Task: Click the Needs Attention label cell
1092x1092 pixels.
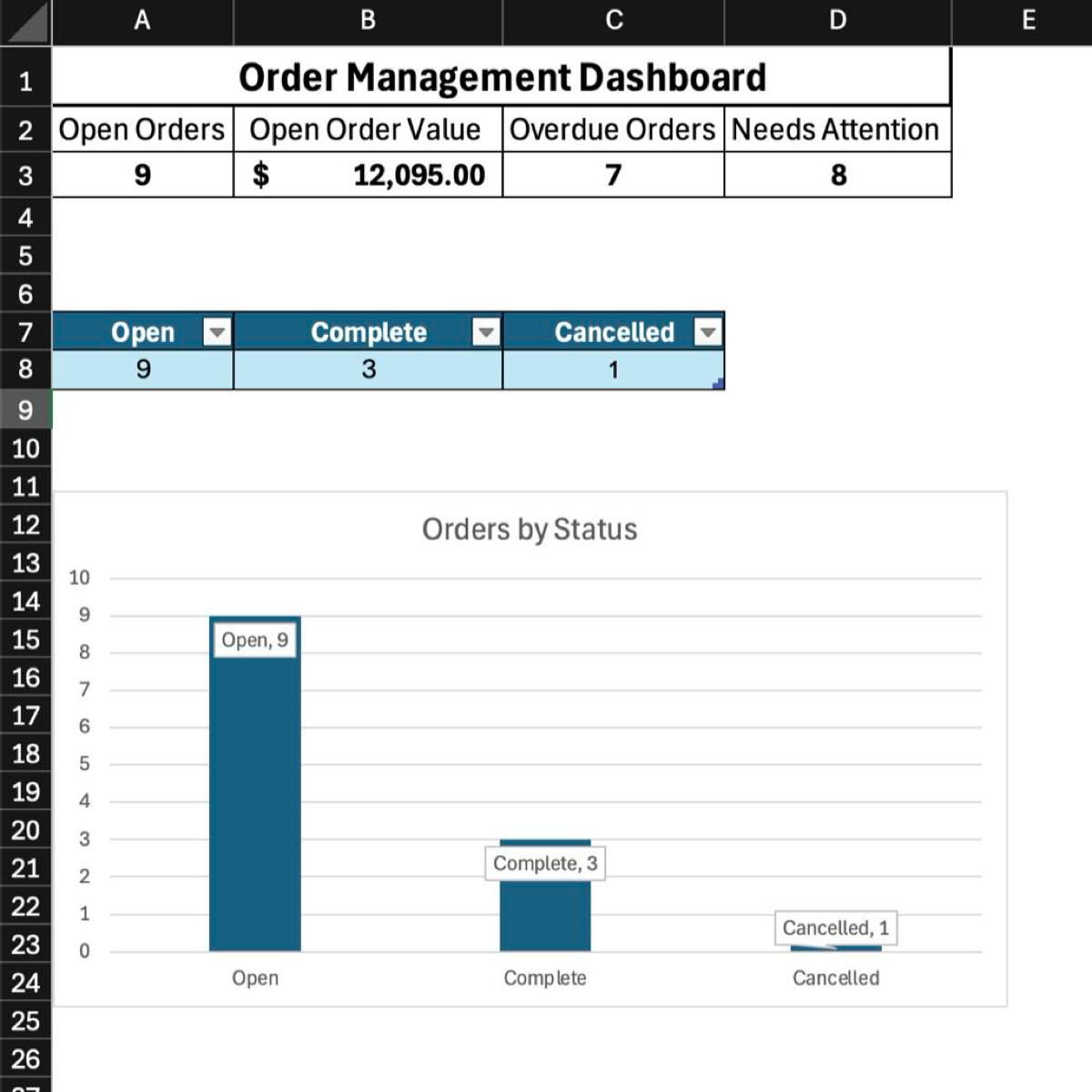Action: [x=838, y=129]
